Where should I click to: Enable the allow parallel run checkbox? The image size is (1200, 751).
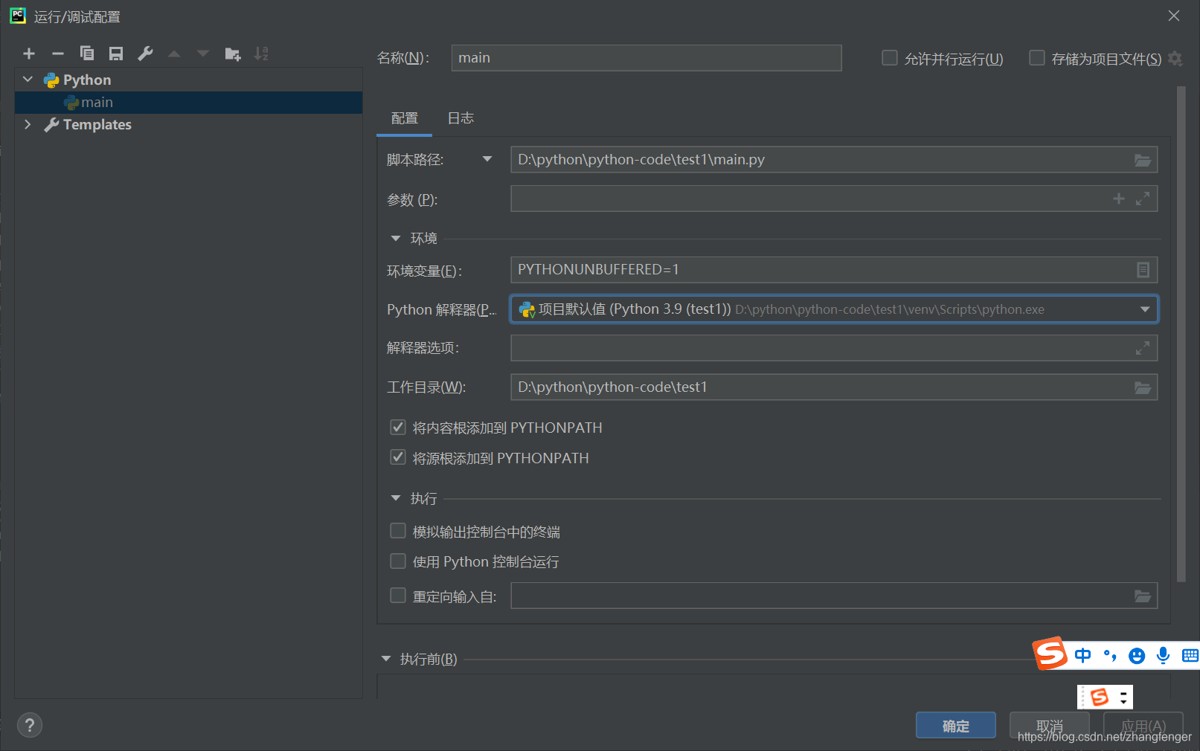coord(889,58)
